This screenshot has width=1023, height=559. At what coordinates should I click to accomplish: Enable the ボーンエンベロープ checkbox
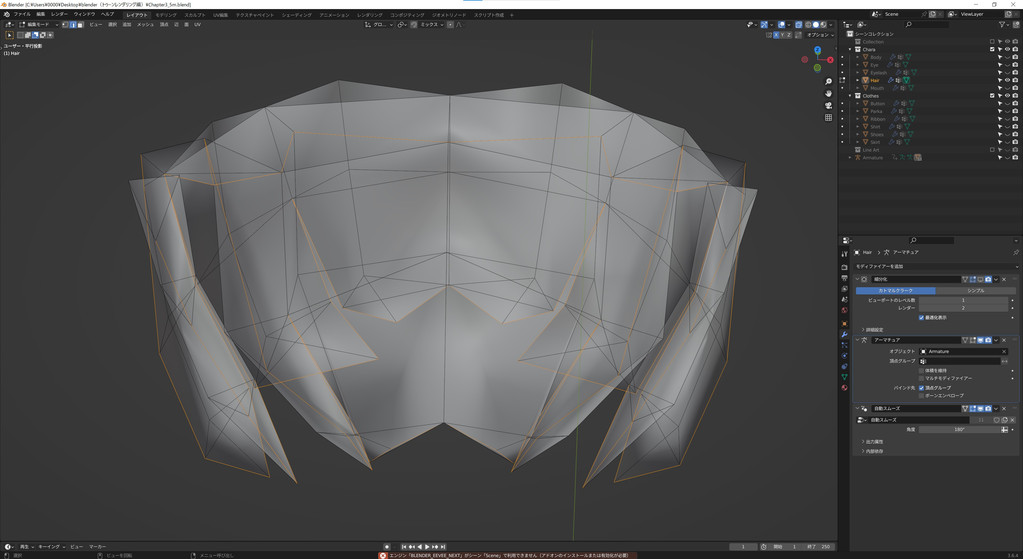coord(921,396)
